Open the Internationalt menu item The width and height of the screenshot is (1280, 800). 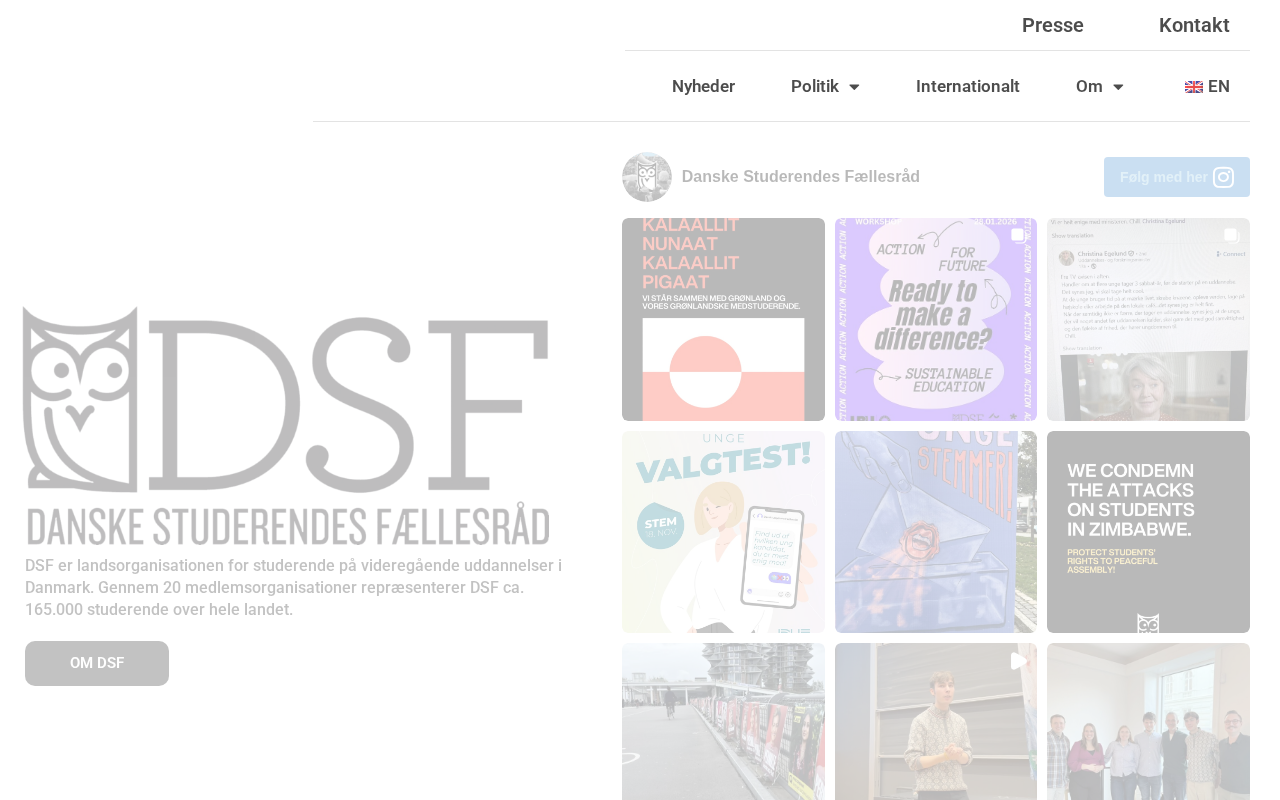[968, 86]
